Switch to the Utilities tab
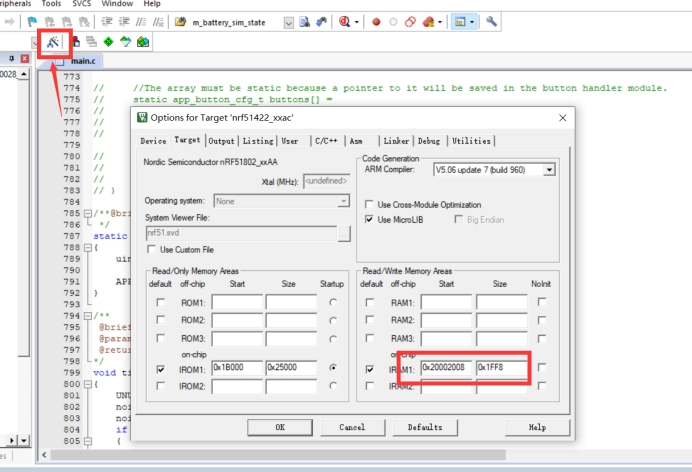Image resolution: width=692 pixels, height=472 pixels. [x=471, y=141]
